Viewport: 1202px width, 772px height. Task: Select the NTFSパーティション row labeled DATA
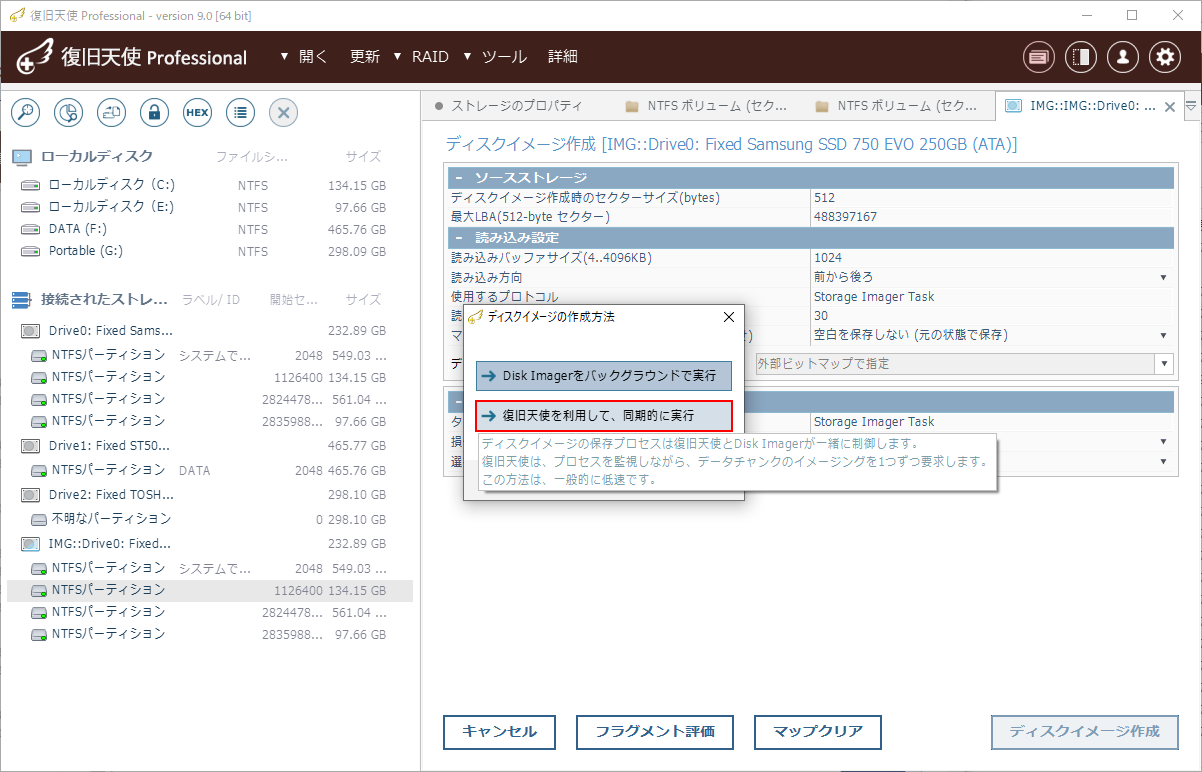tap(209, 470)
